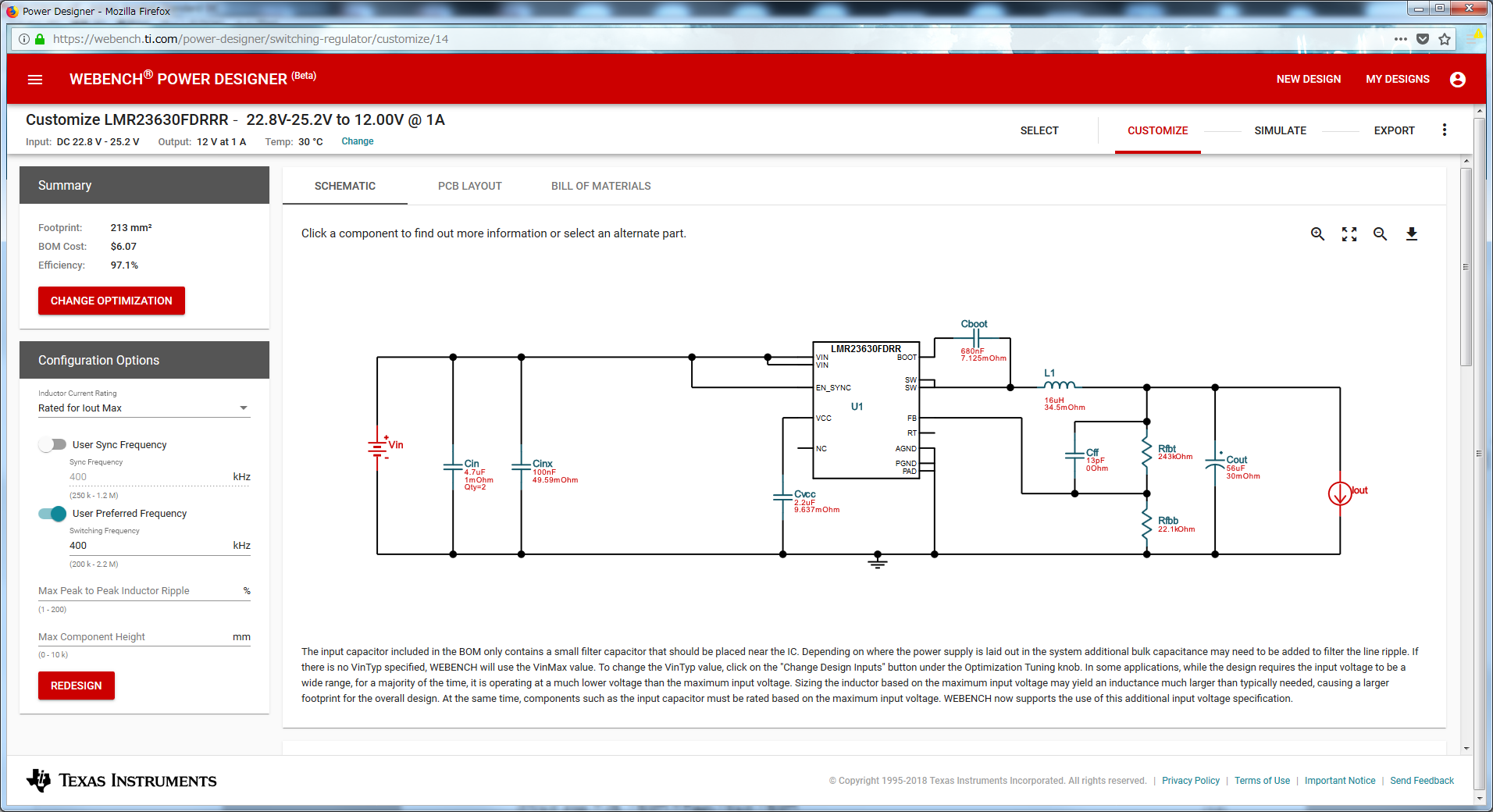Click Change link for design inputs
1493x812 pixels.
358,141
